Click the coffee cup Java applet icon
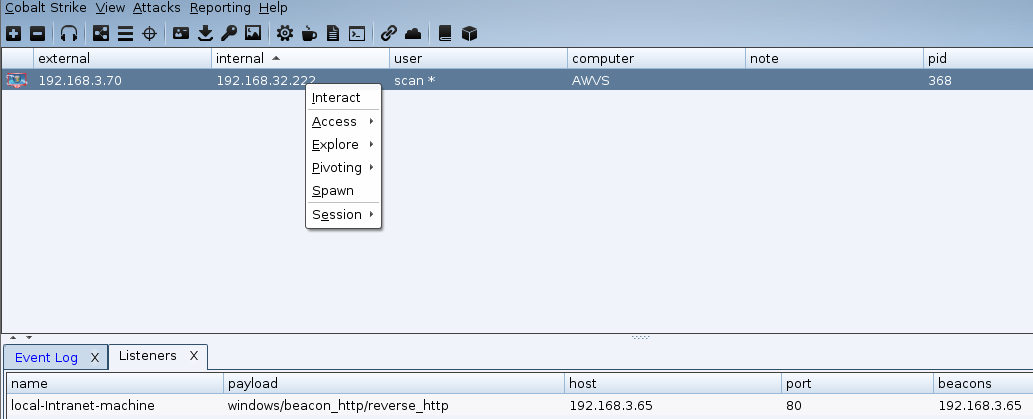This screenshot has width=1033, height=419. (309, 33)
